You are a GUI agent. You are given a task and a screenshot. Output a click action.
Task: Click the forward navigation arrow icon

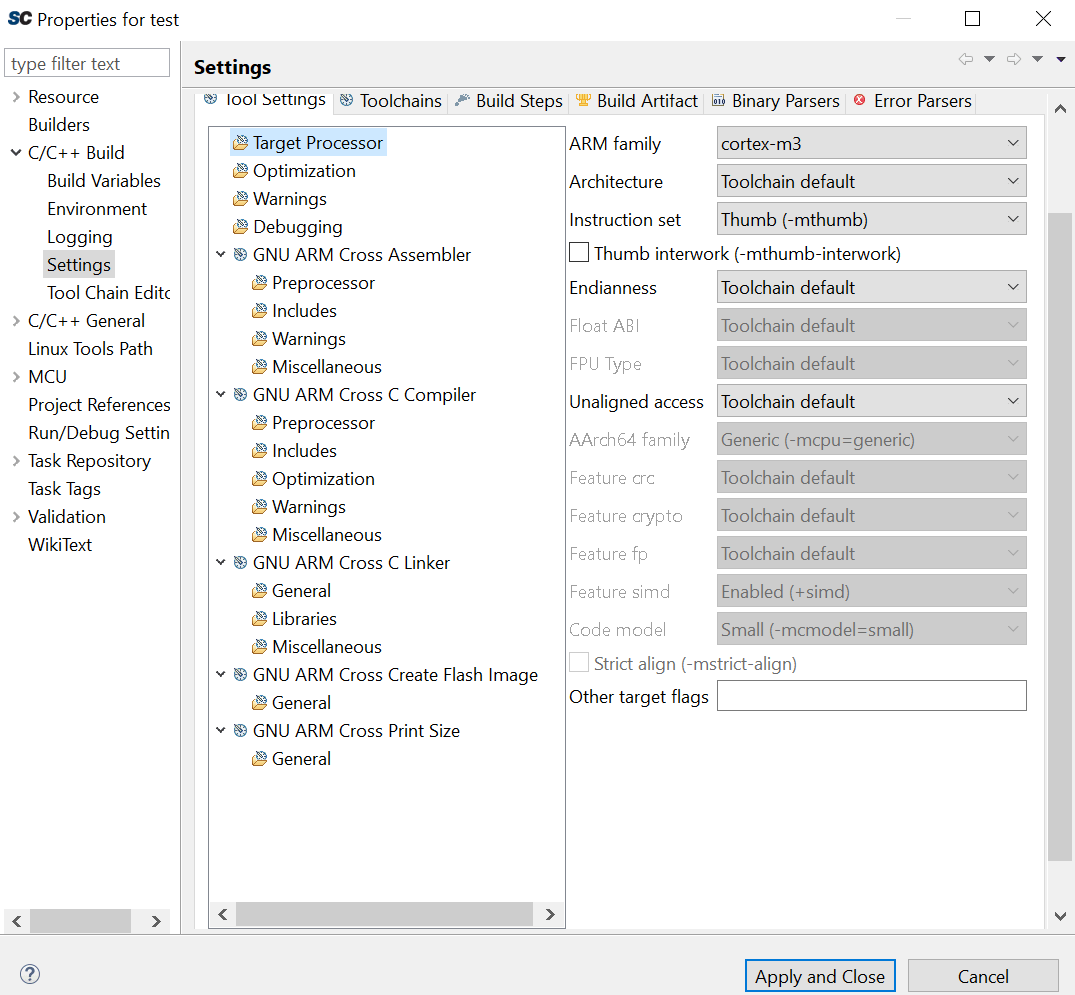point(1013,60)
